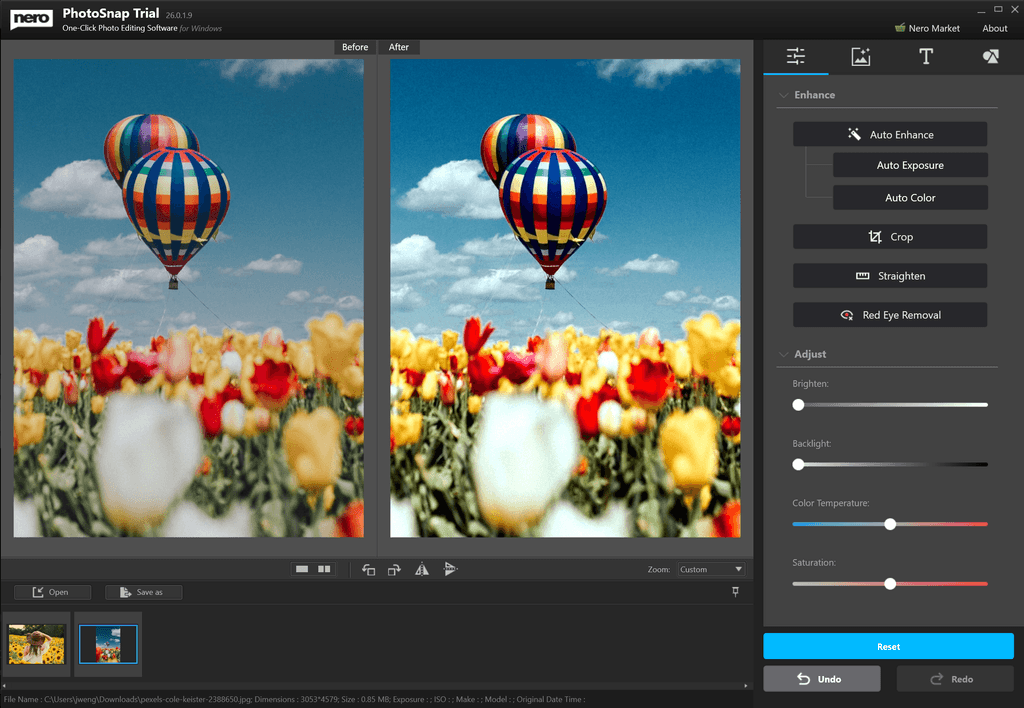Viewport: 1024px width, 708px height.
Task: Flip the image vertically
Action: coord(451,569)
